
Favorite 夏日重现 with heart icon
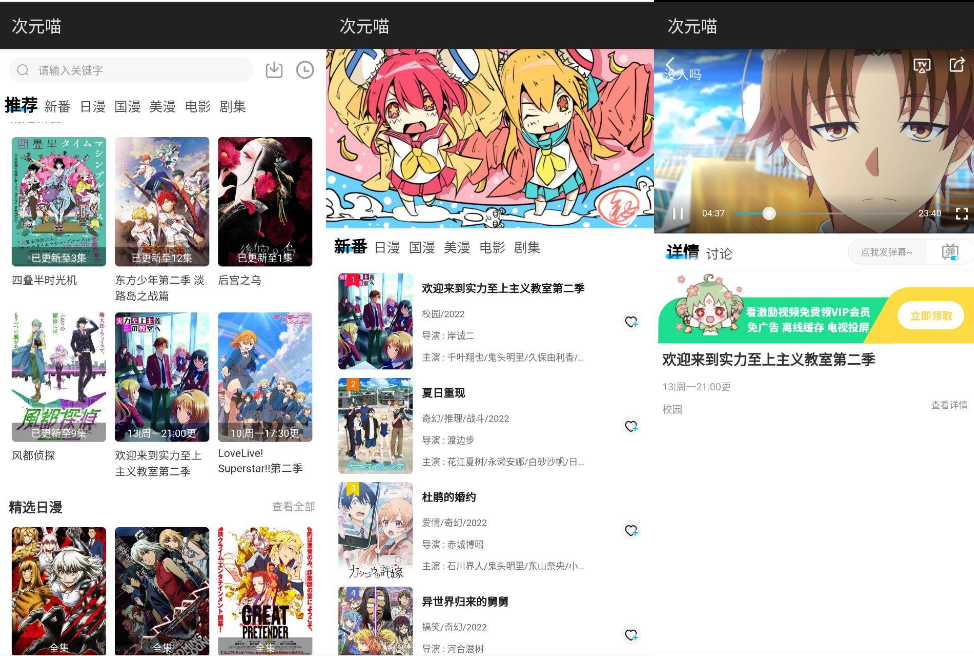pyautogui.click(x=631, y=426)
